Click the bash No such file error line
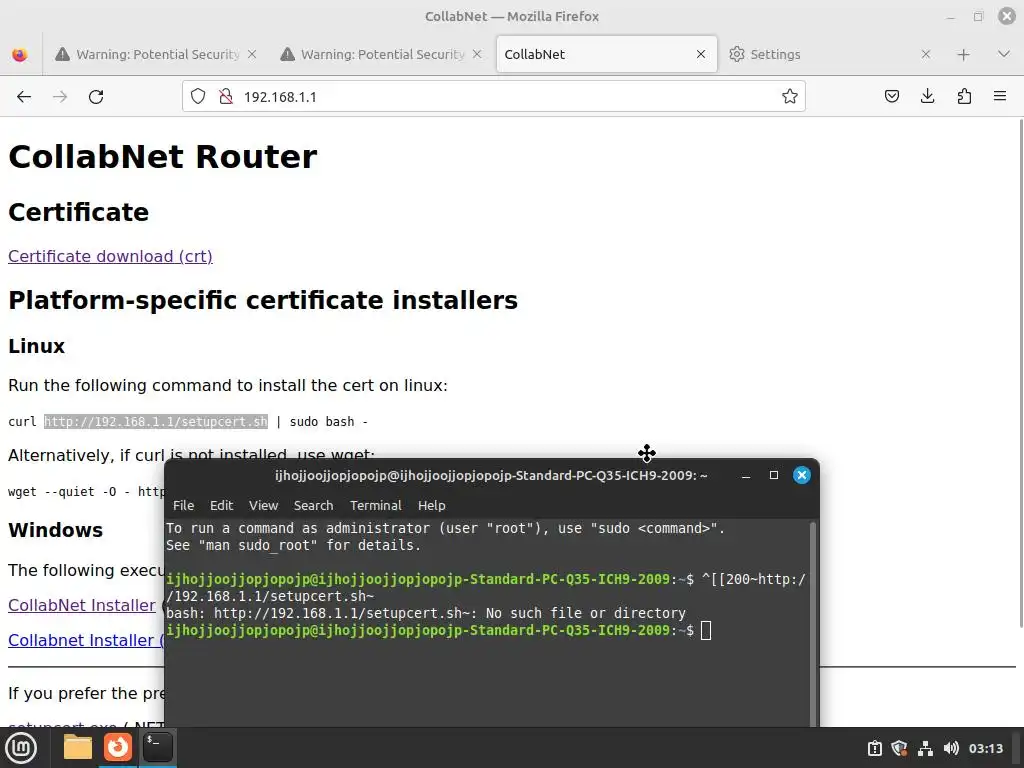Screen dimensions: 1024x768 pos(426,613)
